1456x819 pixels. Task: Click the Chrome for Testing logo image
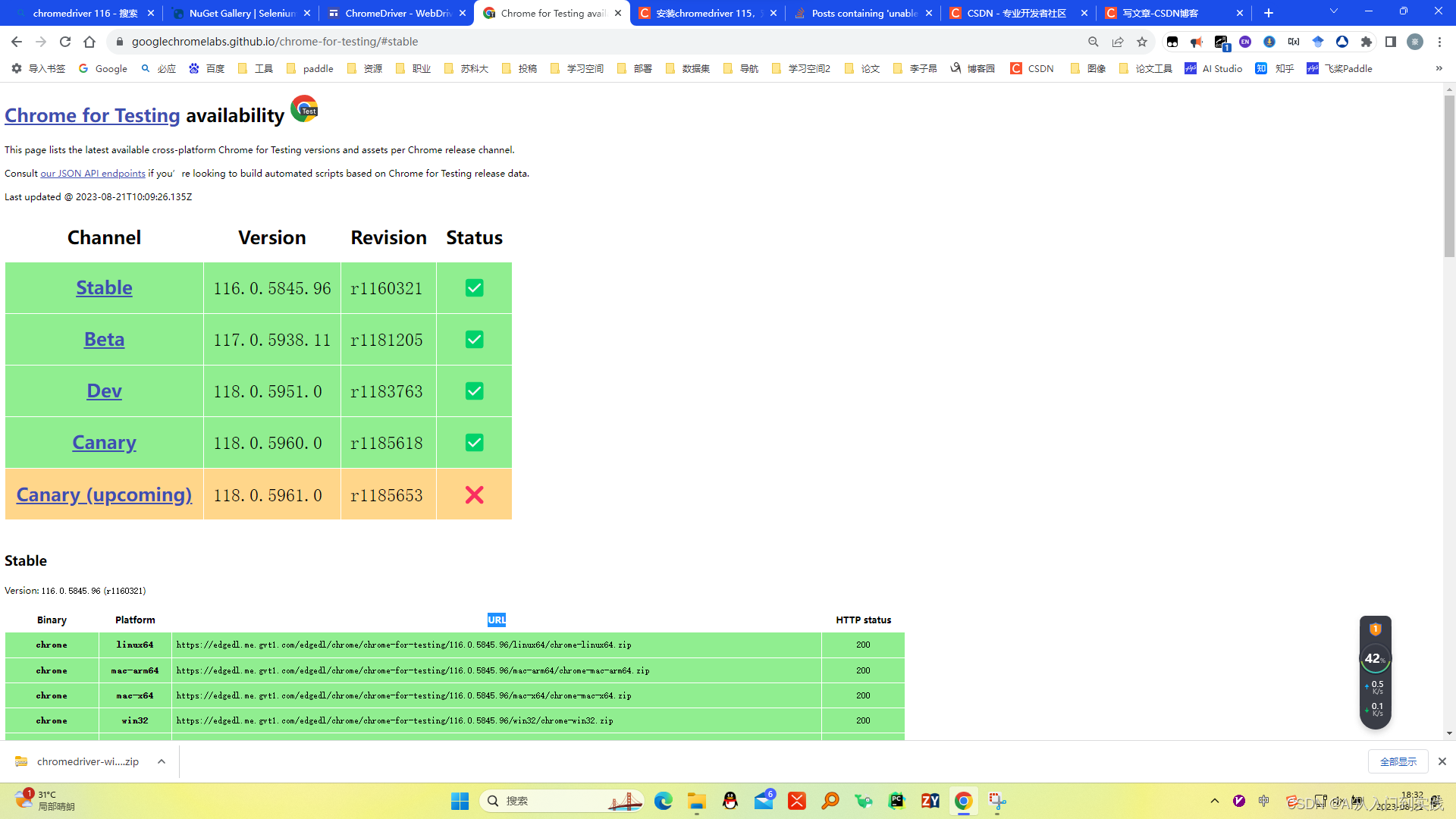pos(304,109)
